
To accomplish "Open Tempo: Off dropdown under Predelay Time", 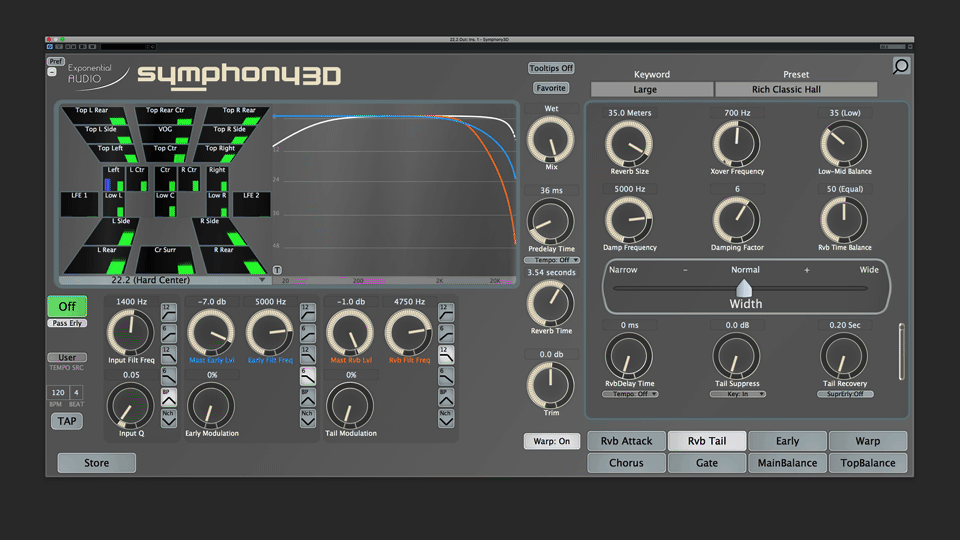I will pyautogui.click(x=552, y=260).
